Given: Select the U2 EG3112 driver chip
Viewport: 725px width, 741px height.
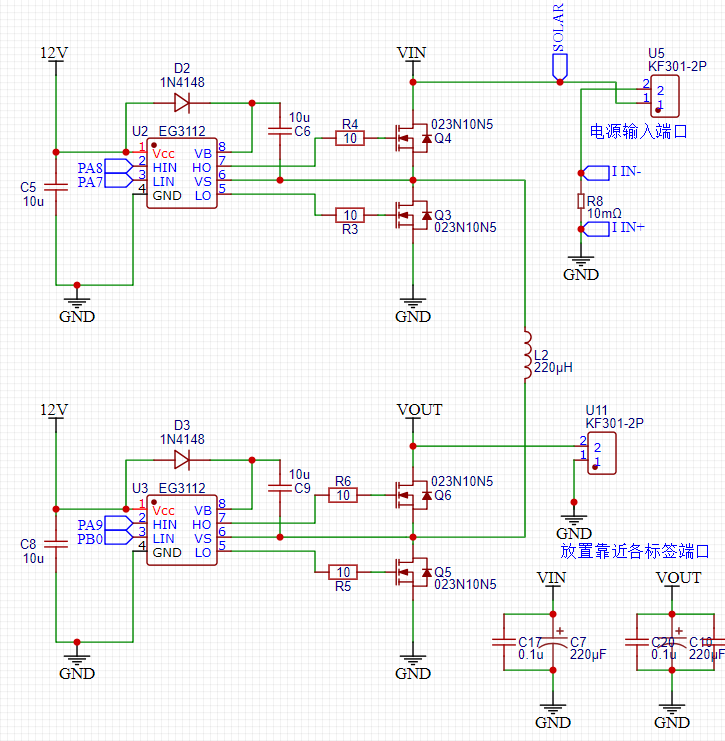Looking at the screenshot, I should click(x=182, y=173).
